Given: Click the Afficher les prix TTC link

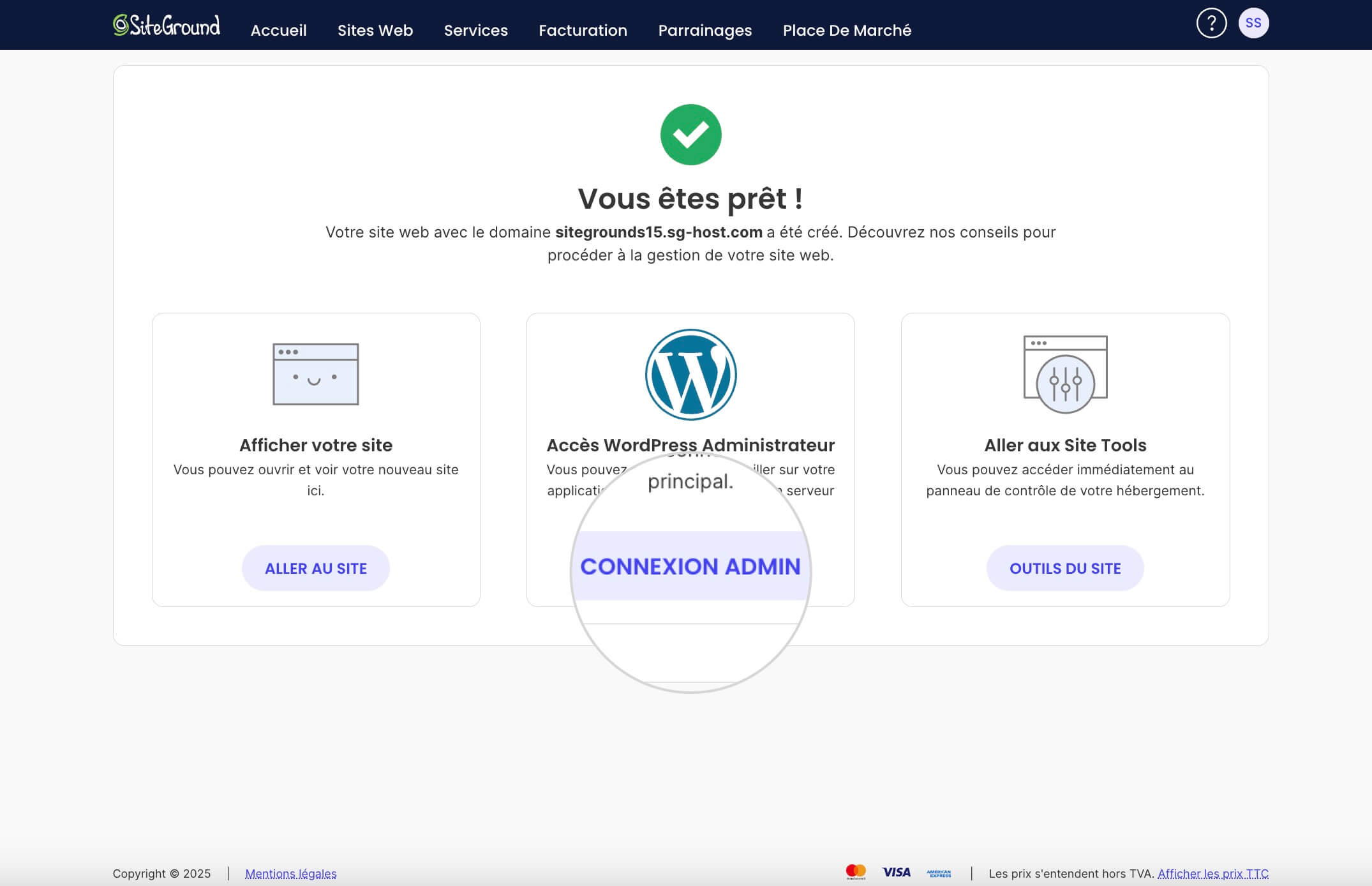Looking at the screenshot, I should tap(1213, 873).
